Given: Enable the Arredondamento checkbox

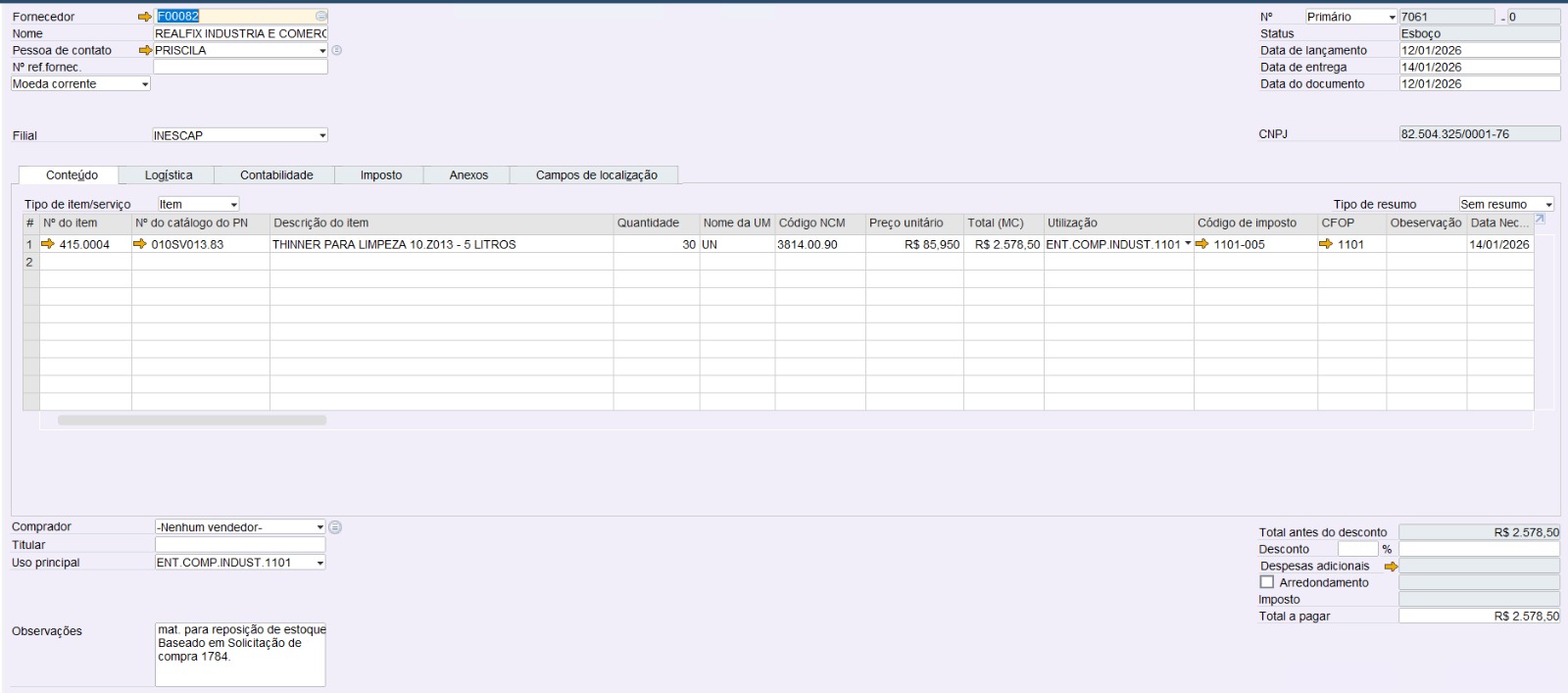Looking at the screenshot, I should (1267, 582).
